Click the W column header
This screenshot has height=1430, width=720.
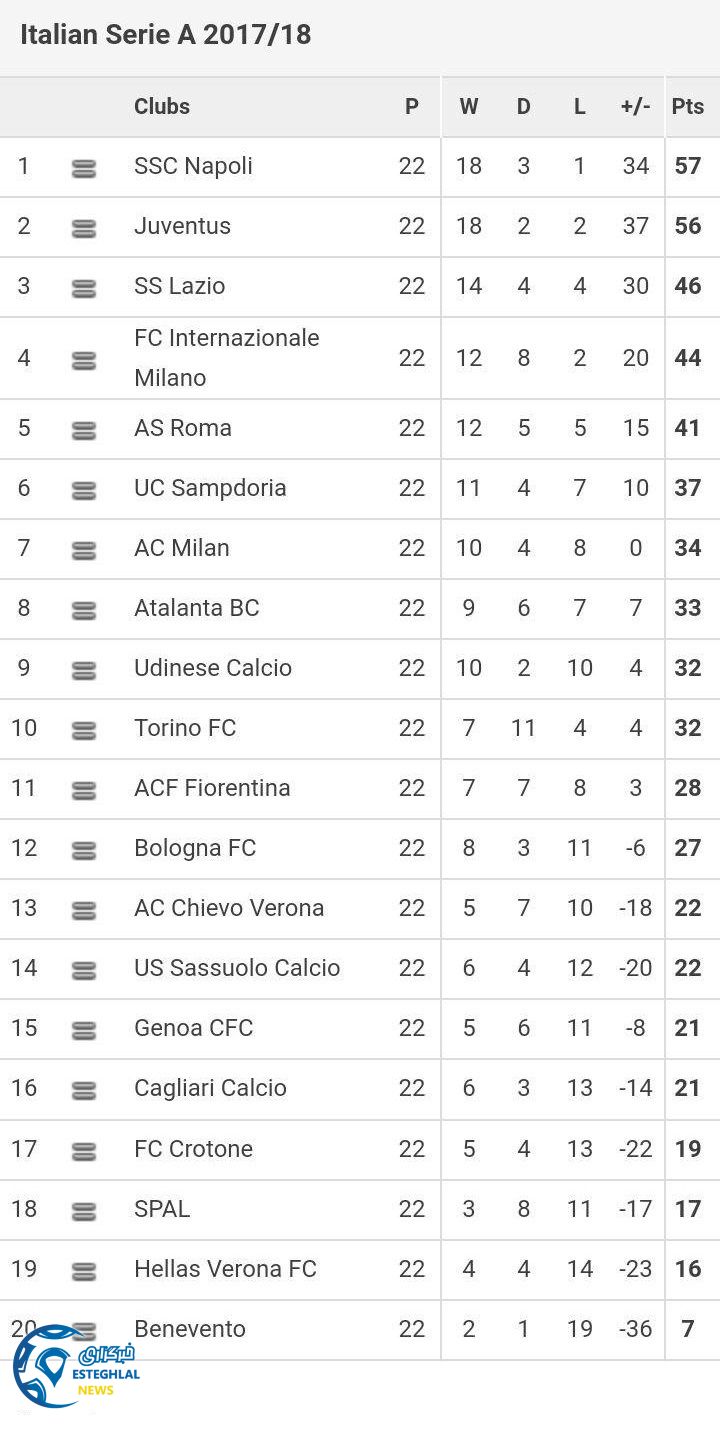pos(469,107)
